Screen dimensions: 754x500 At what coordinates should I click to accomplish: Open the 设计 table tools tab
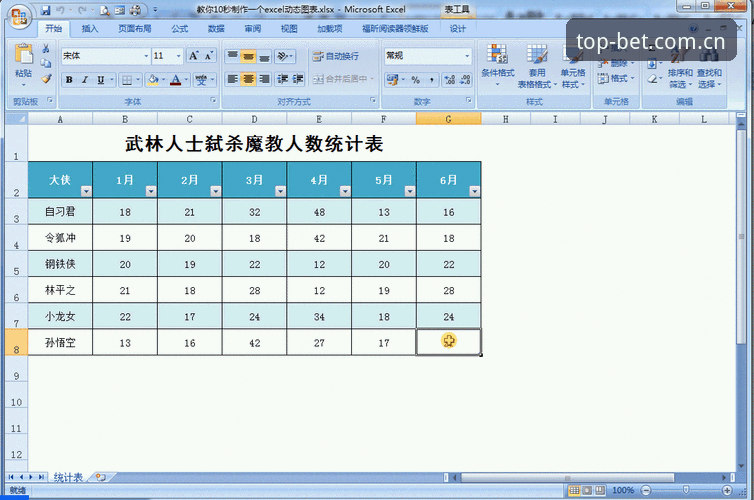coord(457,29)
